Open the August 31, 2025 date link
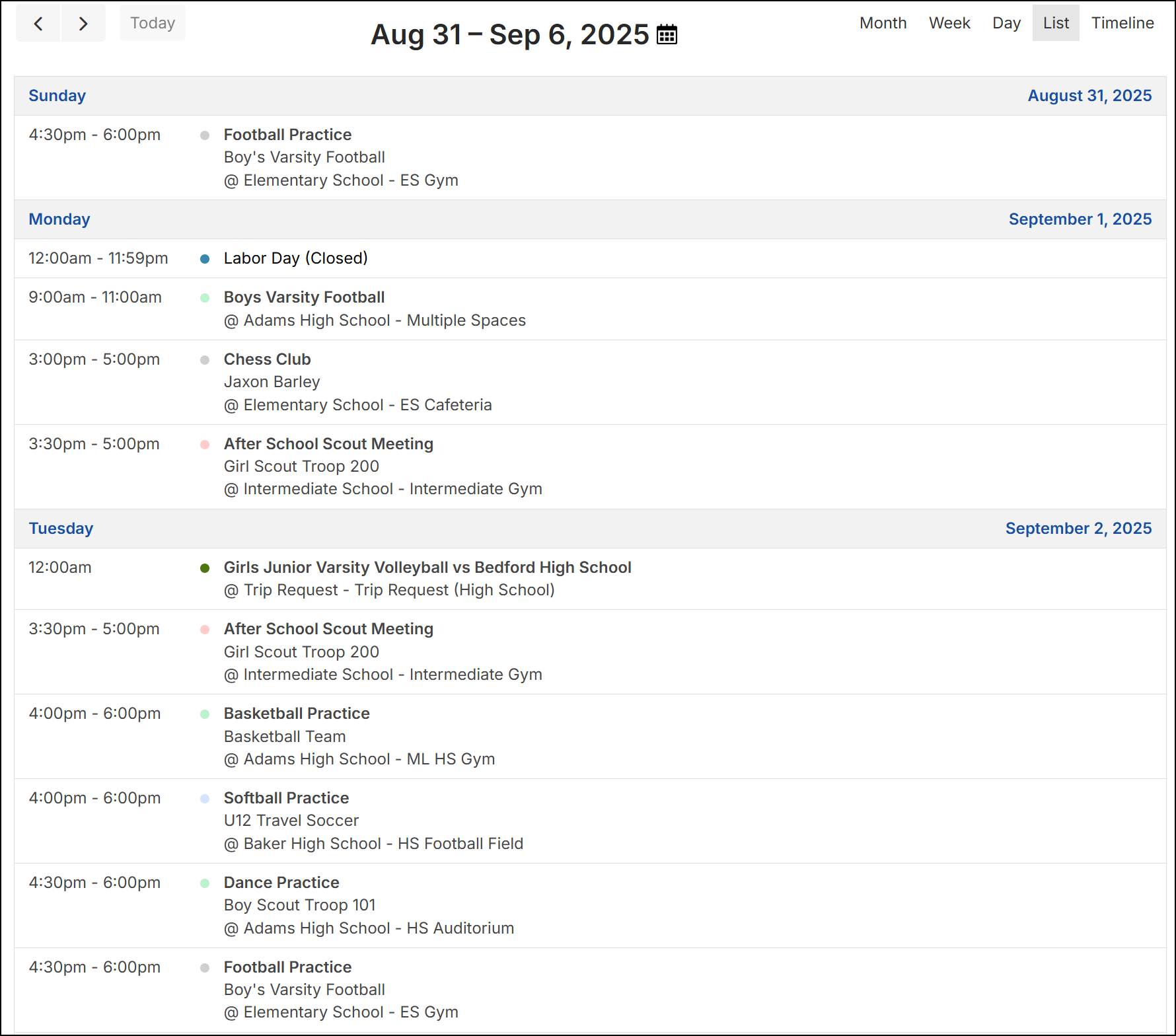The image size is (1176, 1036). pyautogui.click(x=1089, y=96)
